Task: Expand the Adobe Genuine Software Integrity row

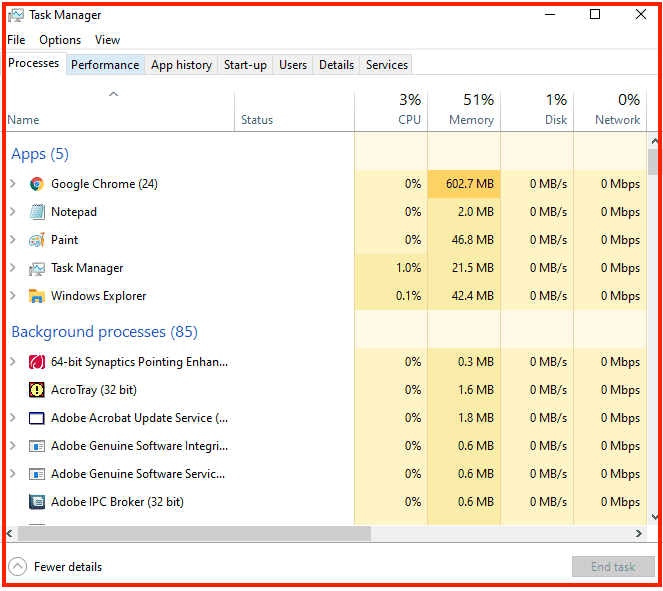Action: click(x=13, y=446)
